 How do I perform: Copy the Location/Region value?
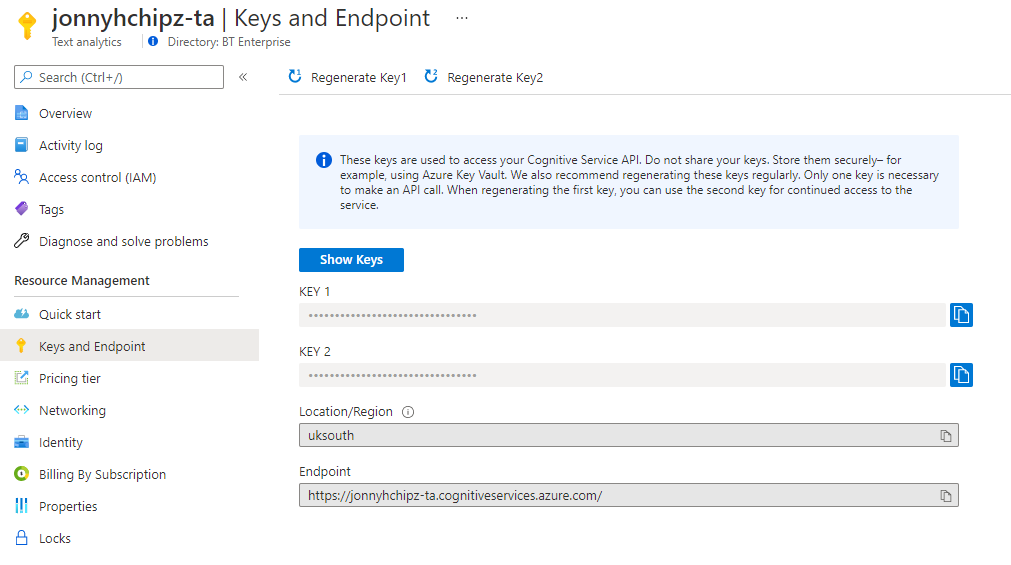pos(945,436)
